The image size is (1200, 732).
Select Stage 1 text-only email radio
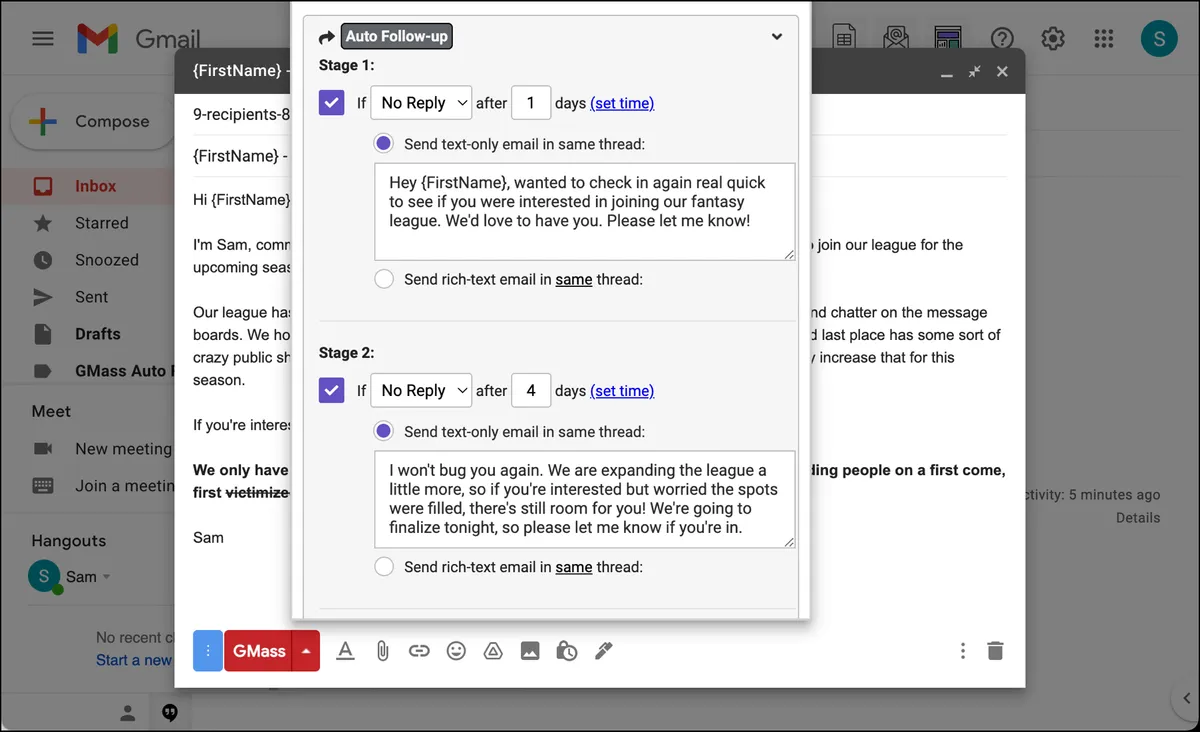click(x=384, y=144)
